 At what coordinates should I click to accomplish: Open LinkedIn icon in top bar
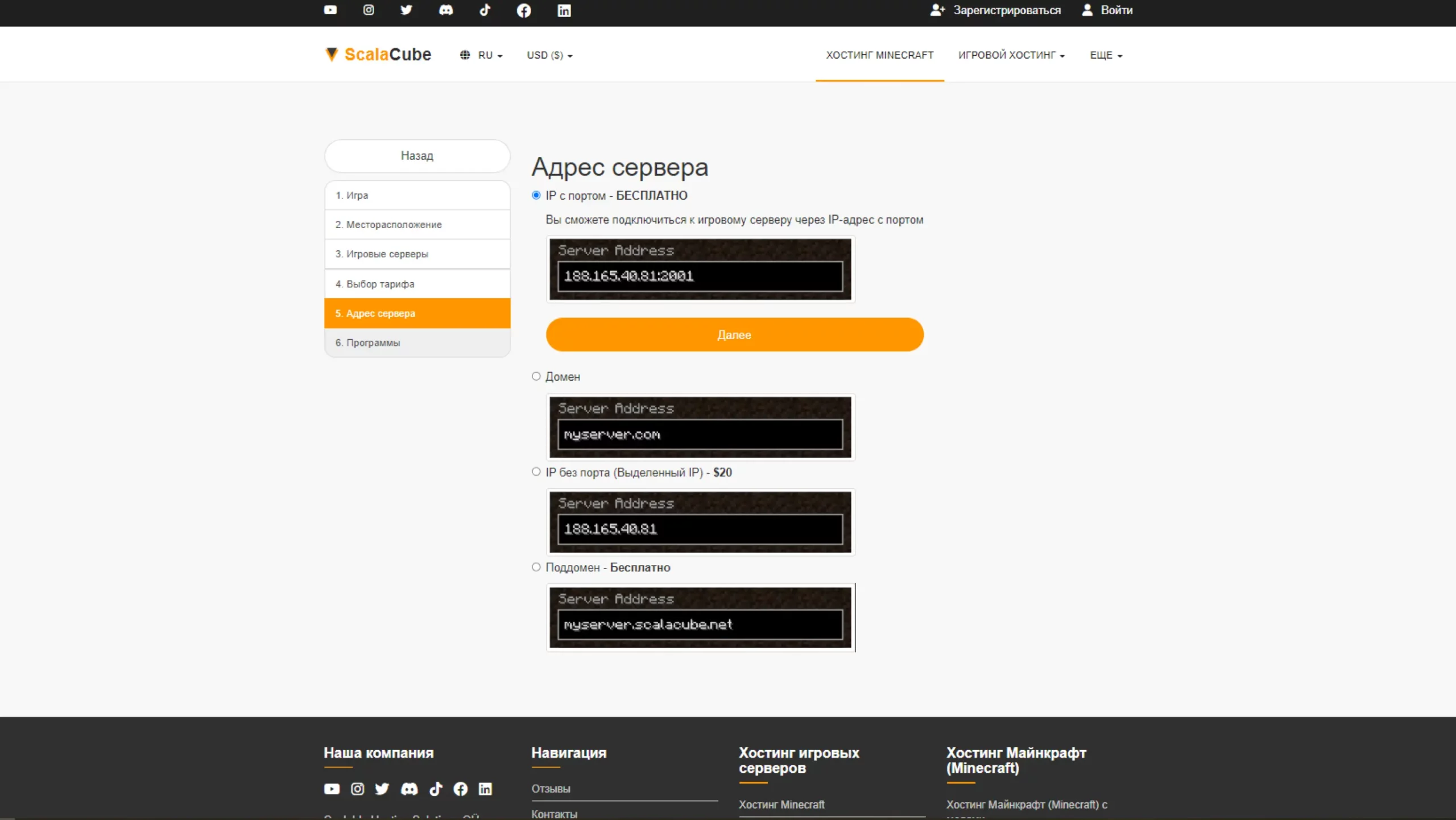pos(564,10)
